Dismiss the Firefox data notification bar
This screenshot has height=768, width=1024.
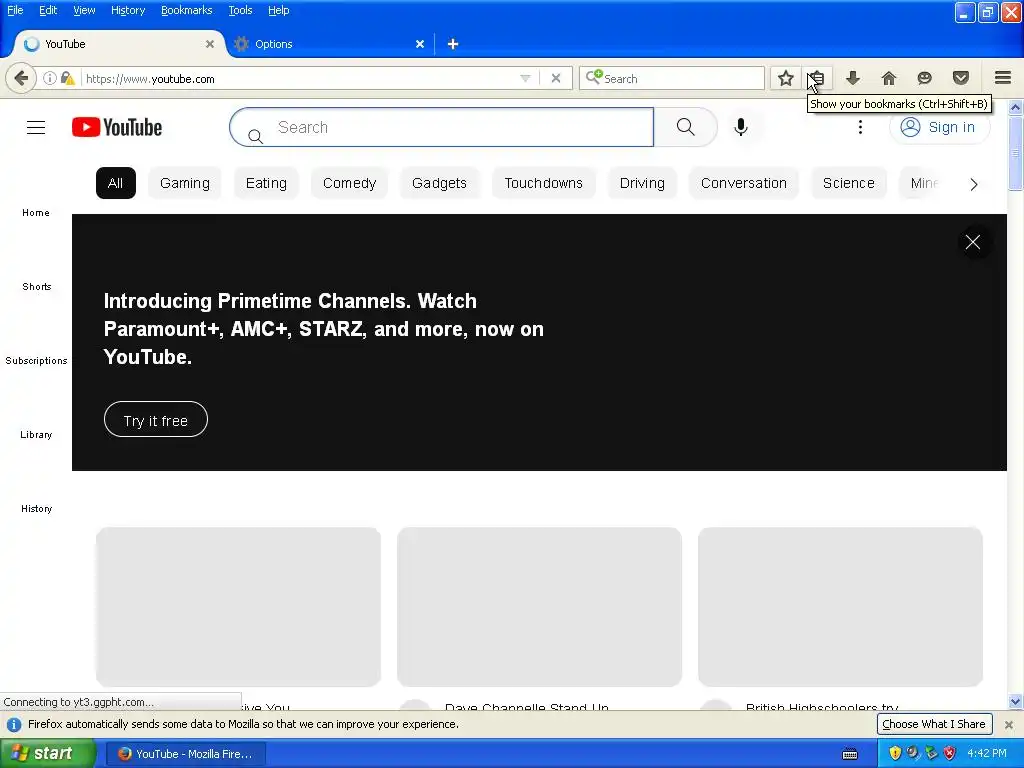point(1008,724)
